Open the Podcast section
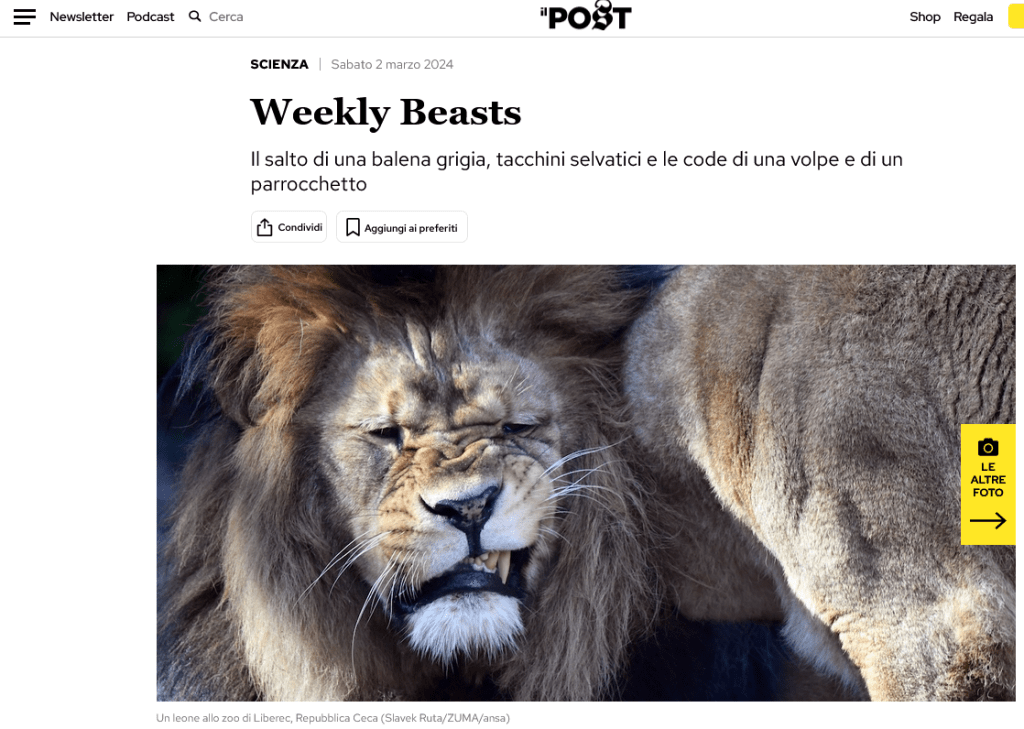1024x729 pixels. point(150,17)
